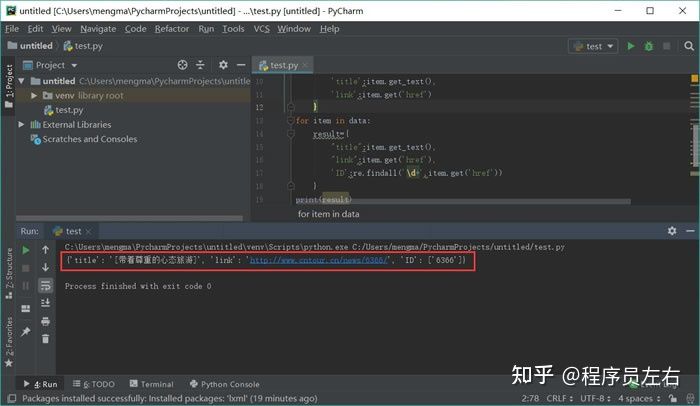Clear all console output with trash icon
This screenshot has width=700, height=406.
pos(46,339)
